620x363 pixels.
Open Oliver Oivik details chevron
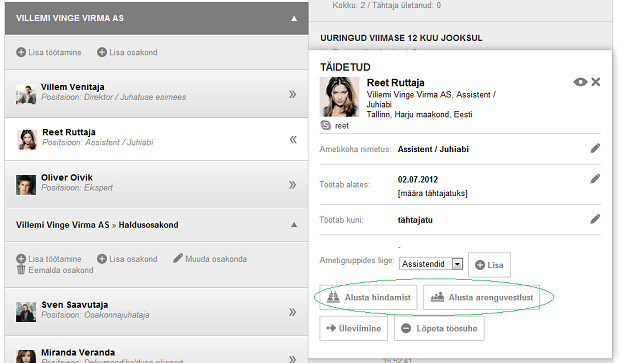tap(292, 185)
